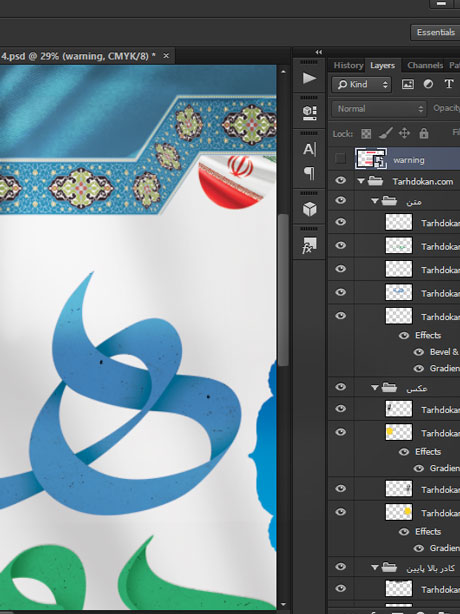Filter layers by adjustment layers icon
Screen dimensions: 460x614
(428, 84)
